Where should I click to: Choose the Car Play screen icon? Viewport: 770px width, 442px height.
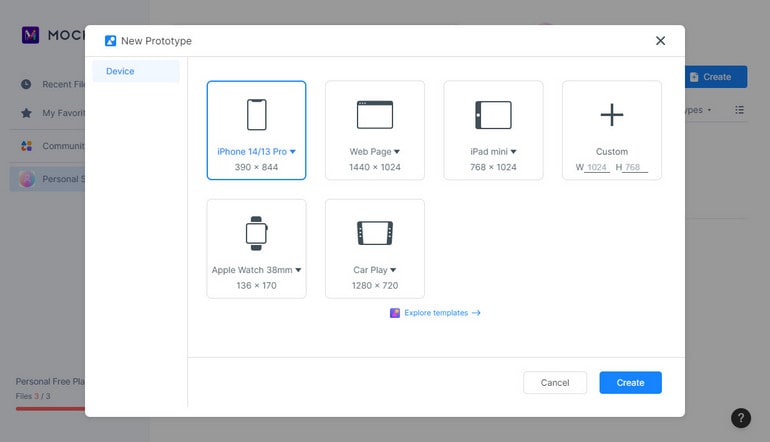pos(375,233)
